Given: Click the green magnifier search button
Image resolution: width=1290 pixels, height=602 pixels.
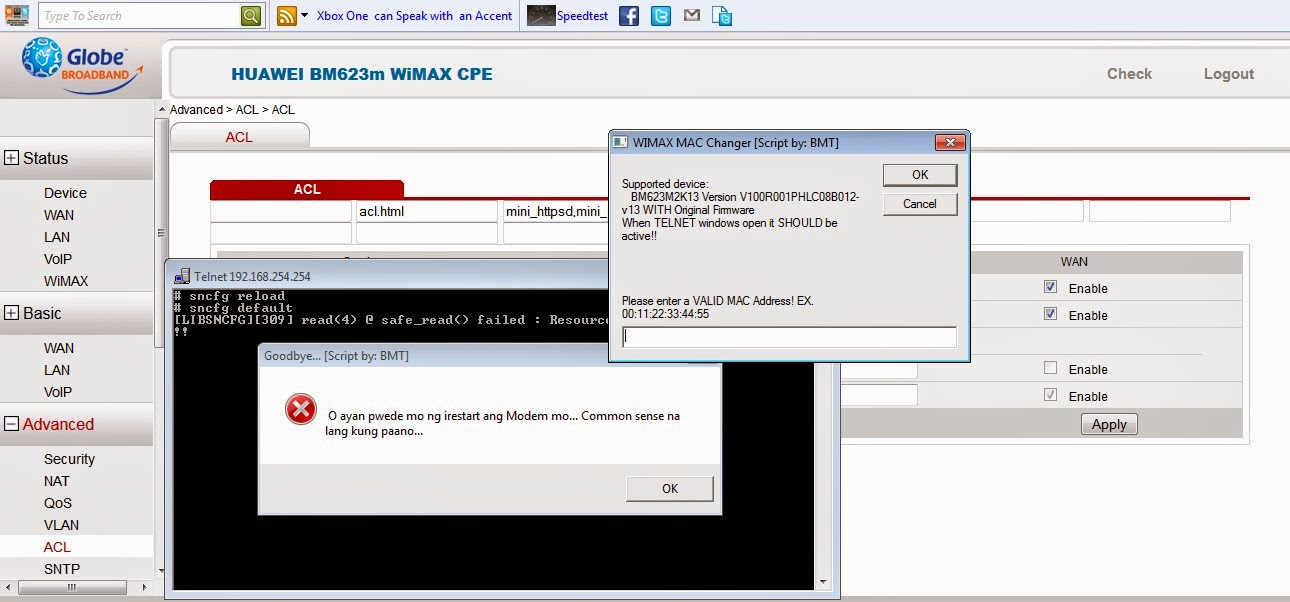Looking at the screenshot, I should [251, 16].
